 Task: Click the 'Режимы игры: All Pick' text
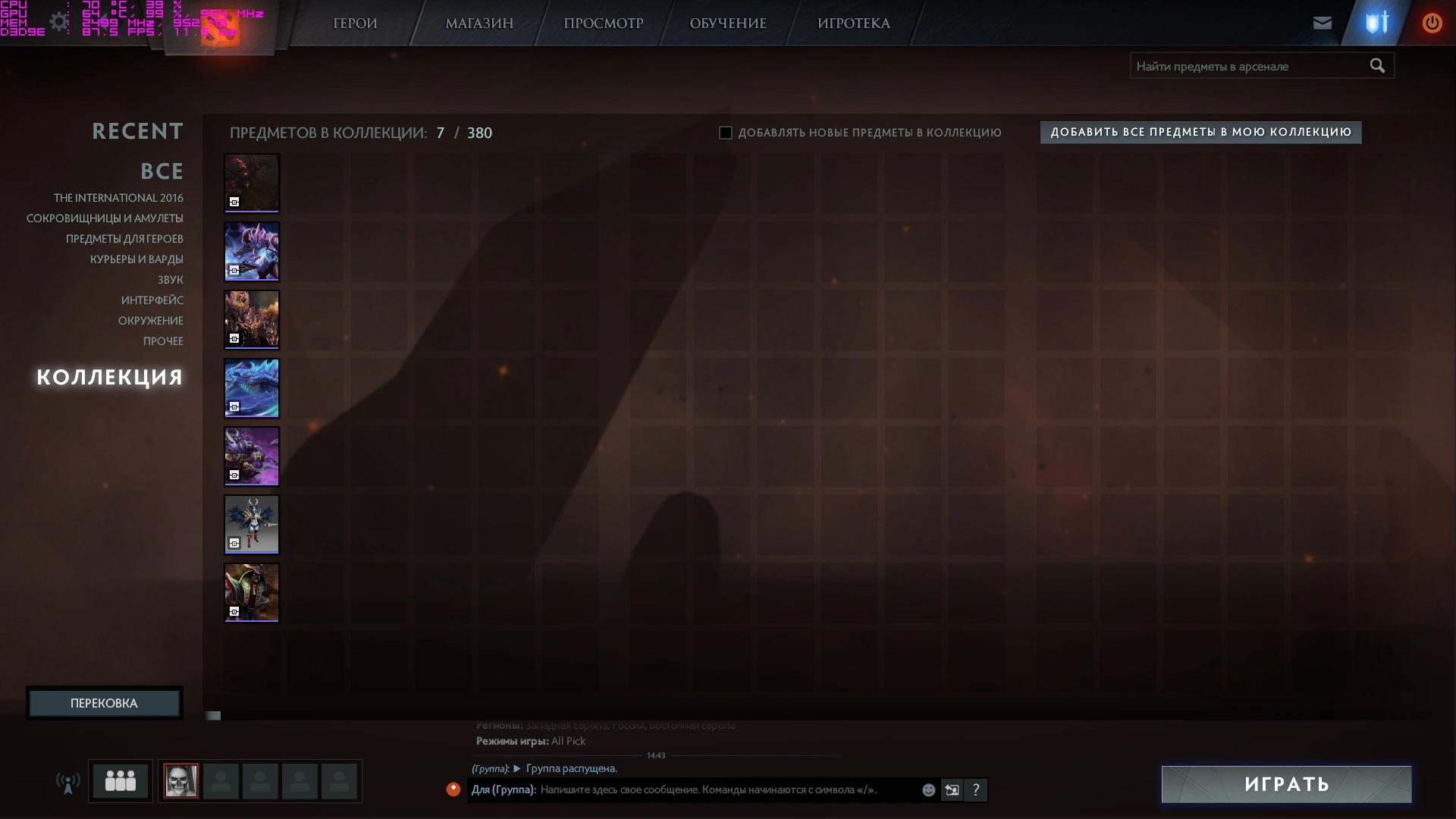coord(530,741)
